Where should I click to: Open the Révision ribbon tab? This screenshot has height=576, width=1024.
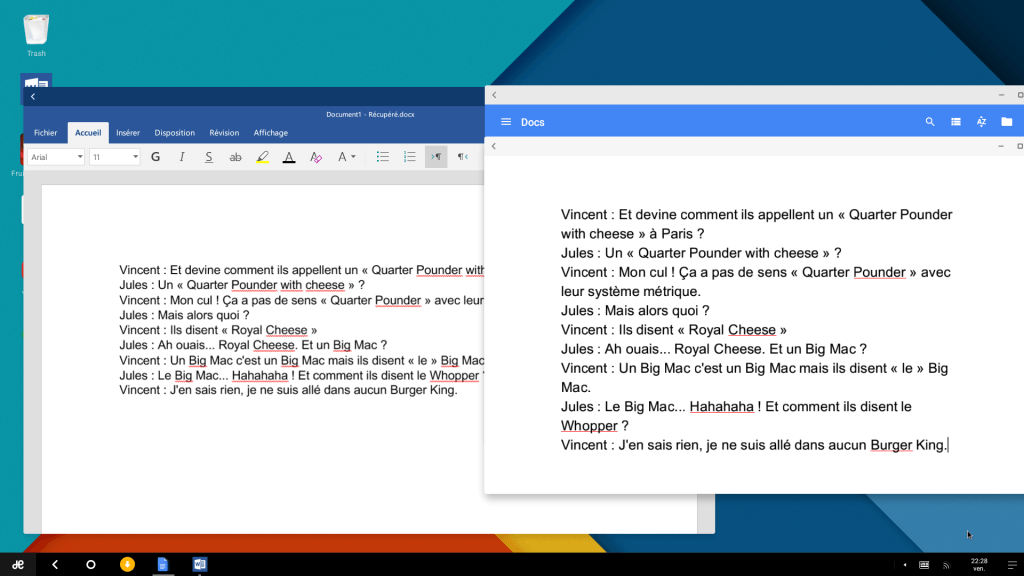click(x=224, y=133)
